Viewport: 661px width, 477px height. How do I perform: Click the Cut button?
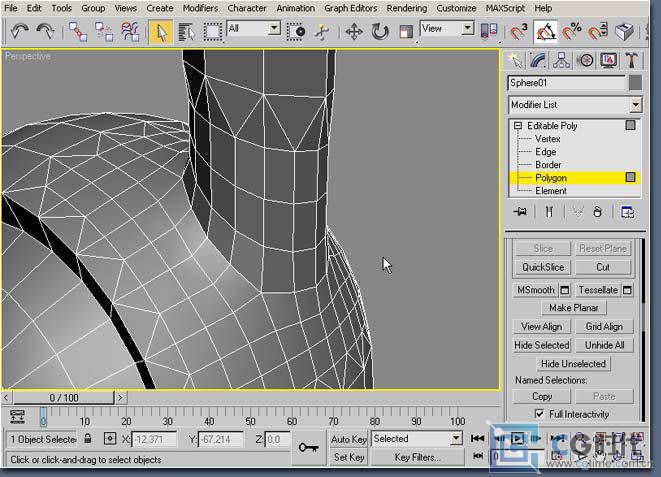(x=603, y=267)
